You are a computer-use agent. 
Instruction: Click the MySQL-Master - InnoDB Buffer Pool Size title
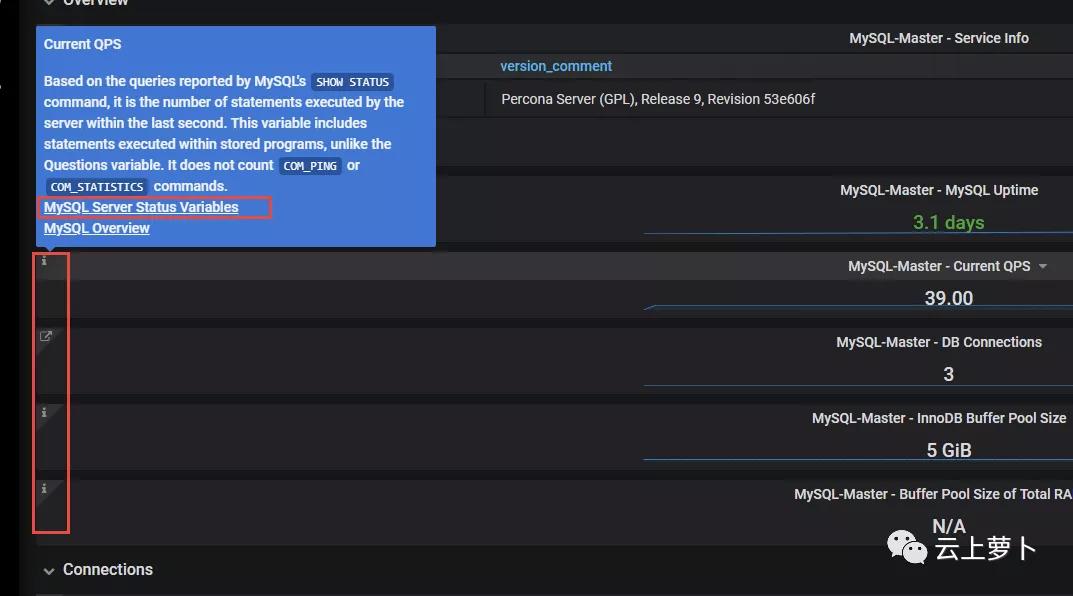click(939, 418)
